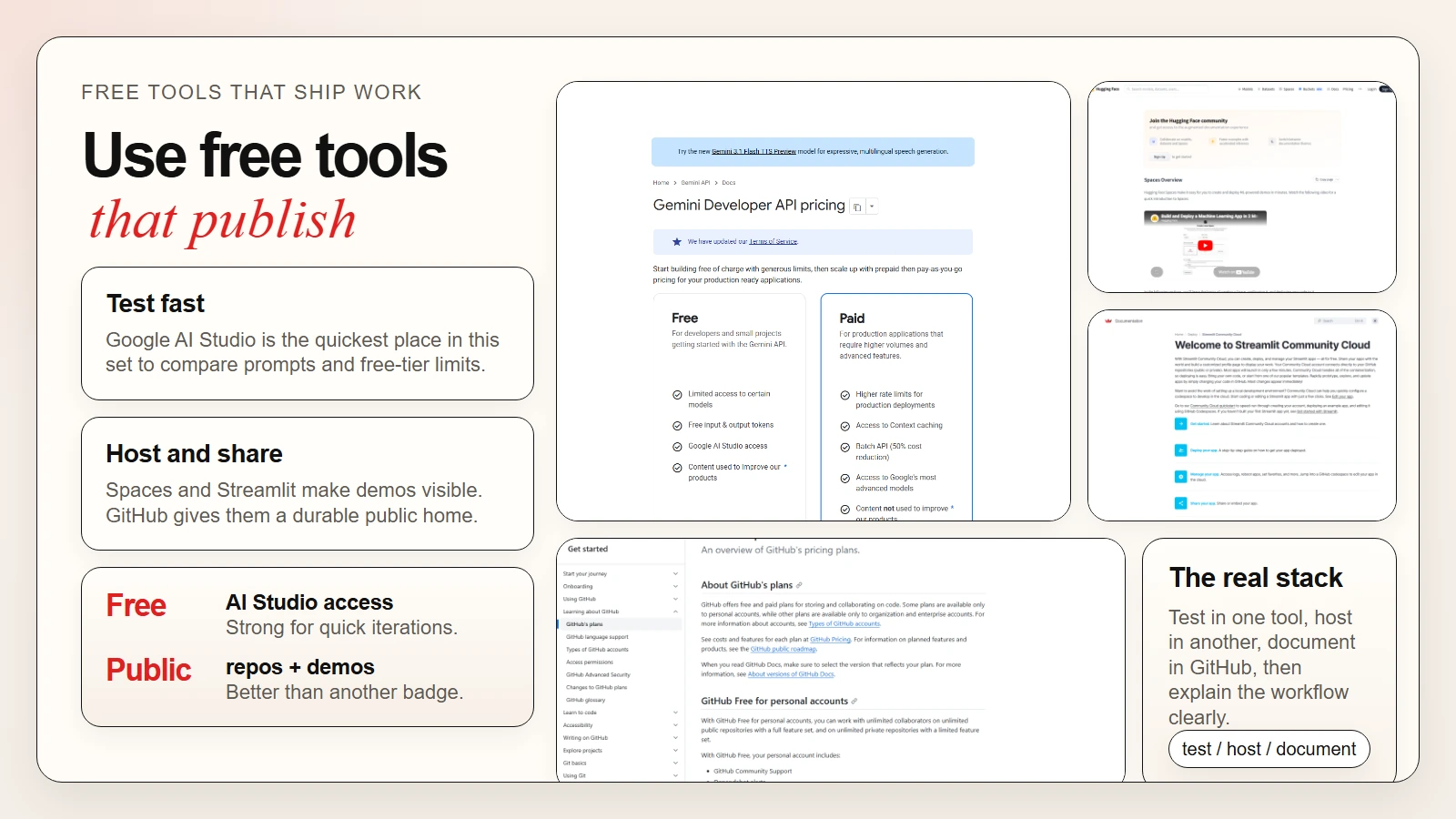Screen dimensions: 1456x819
Task: Open Pricing in Hugging Face nav
Action: (1348, 89)
